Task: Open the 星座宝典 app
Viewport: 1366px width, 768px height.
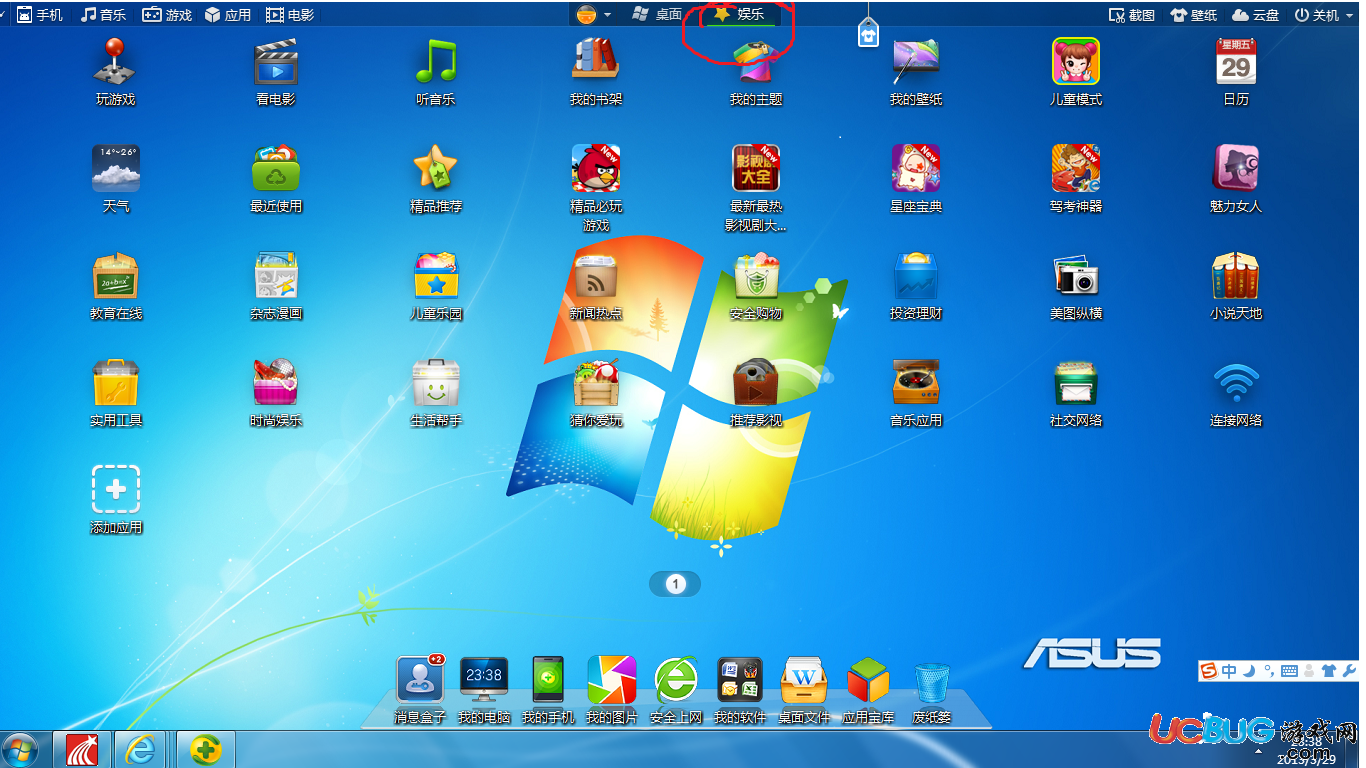Action: click(916, 168)
